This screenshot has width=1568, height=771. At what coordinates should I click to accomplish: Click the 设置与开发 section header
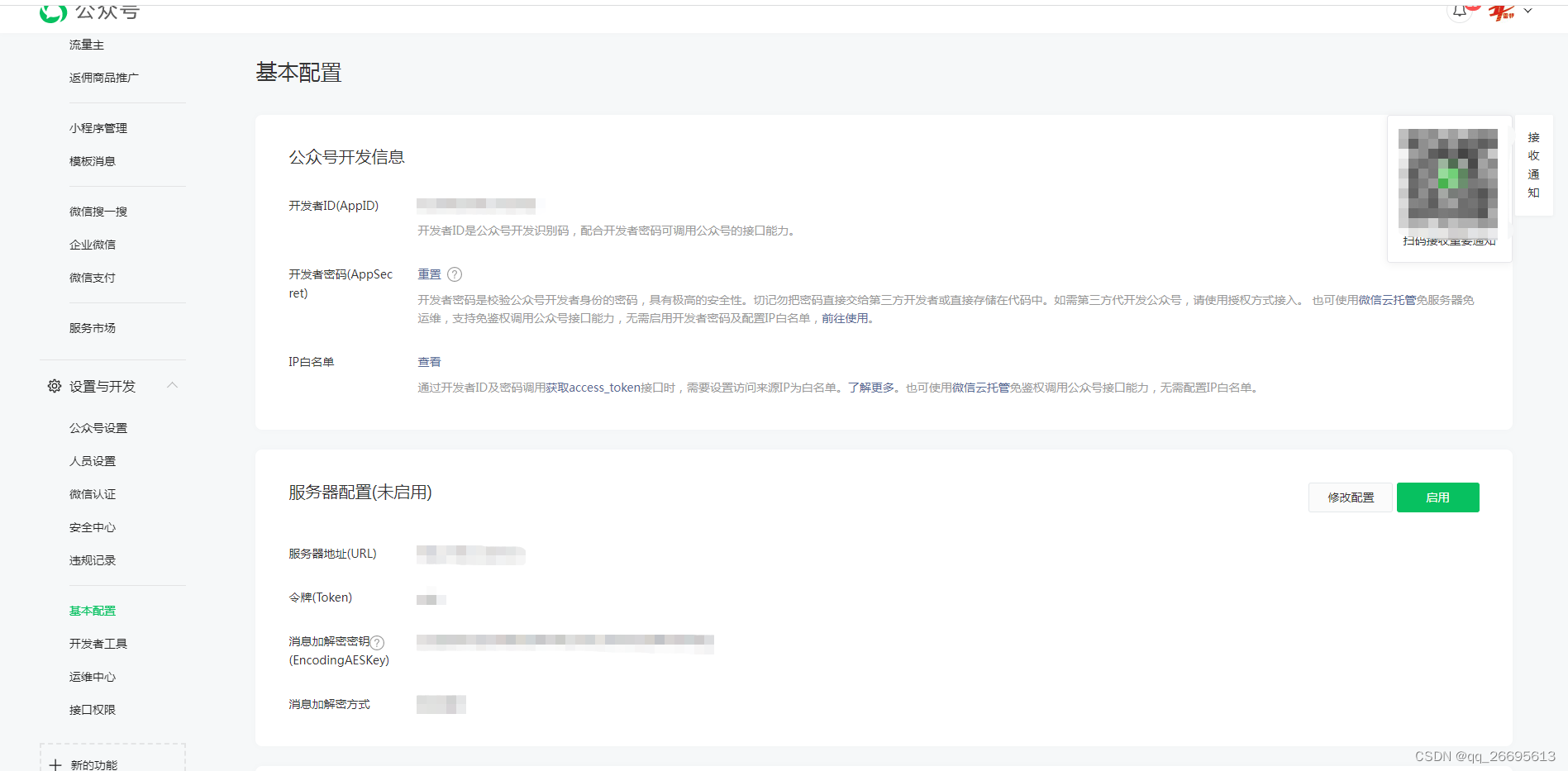112,386
